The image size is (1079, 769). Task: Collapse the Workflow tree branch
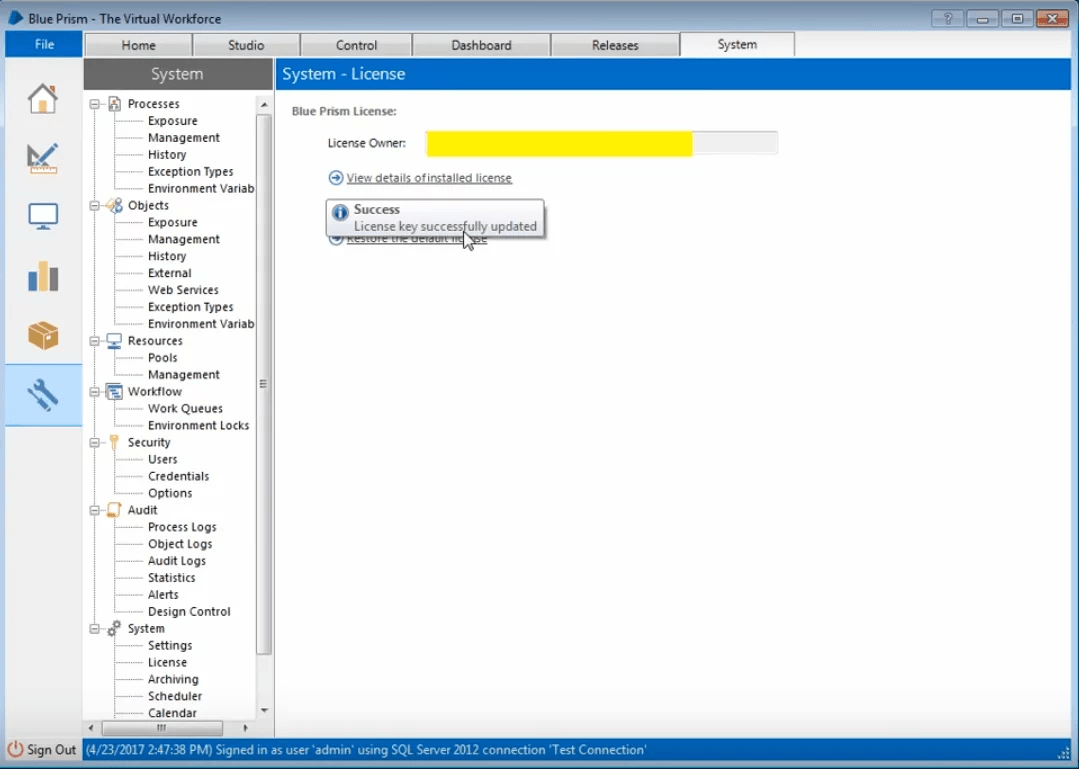click(x=95, y=391)
